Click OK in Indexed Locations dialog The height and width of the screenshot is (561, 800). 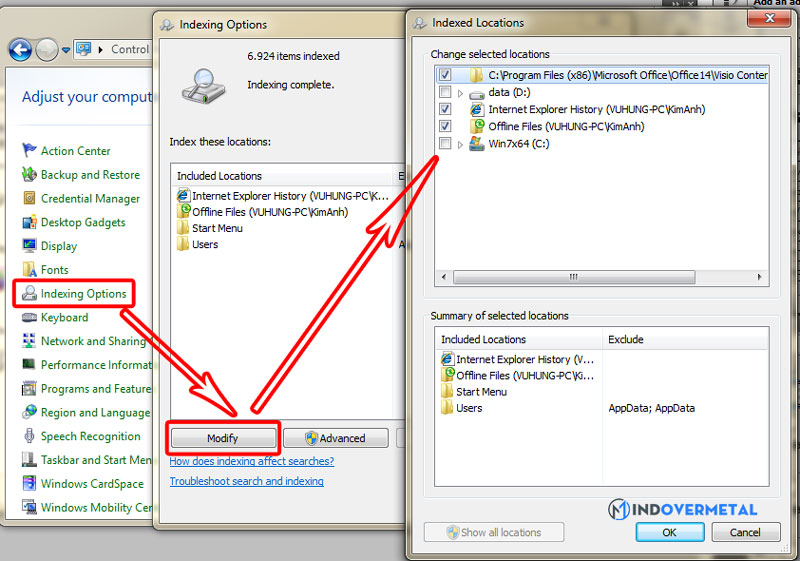(669, 532)
